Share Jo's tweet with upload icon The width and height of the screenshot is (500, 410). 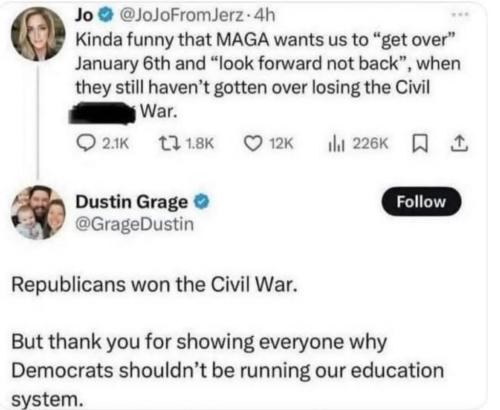pyautogui.click(x=460, y=144)
